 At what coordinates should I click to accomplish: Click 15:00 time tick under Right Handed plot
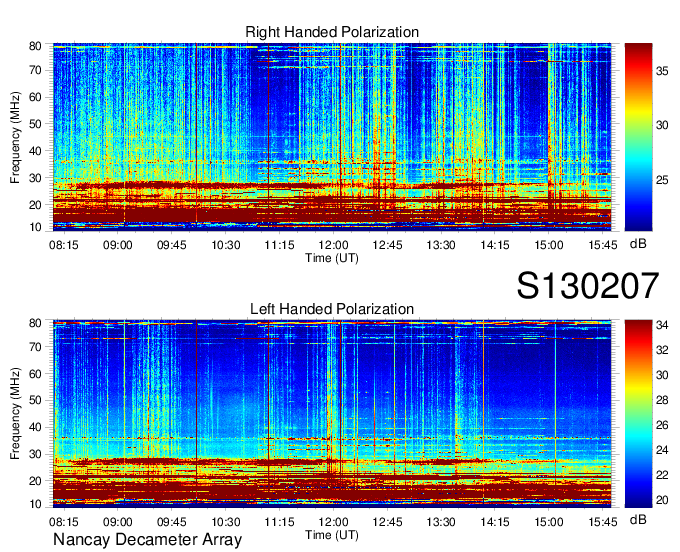point(549,245)
